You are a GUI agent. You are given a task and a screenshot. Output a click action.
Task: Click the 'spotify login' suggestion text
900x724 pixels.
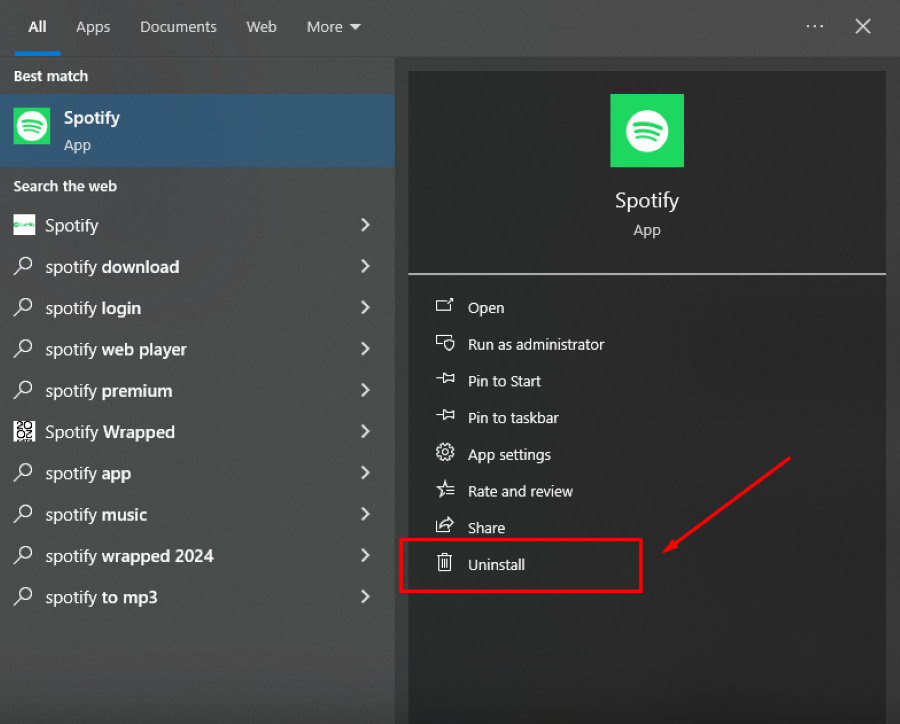[93, 308]
